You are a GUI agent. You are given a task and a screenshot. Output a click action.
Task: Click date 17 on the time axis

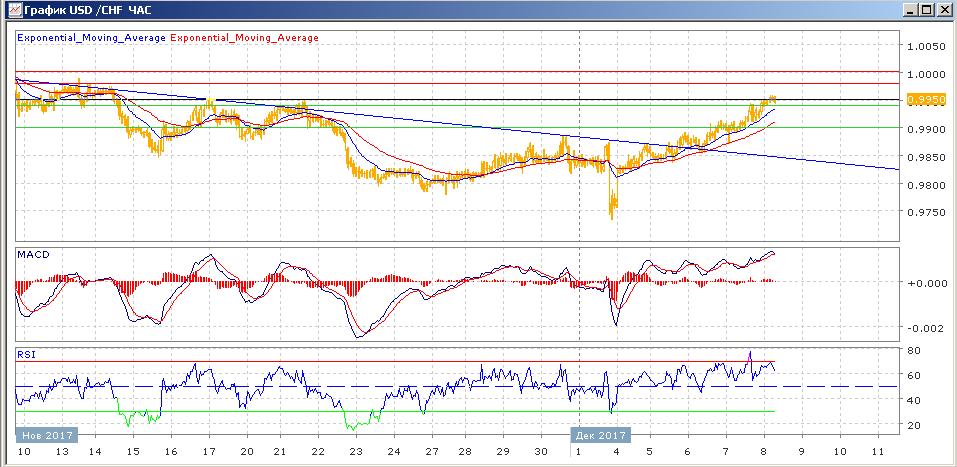pyautogui.click(x=209, y=452)
